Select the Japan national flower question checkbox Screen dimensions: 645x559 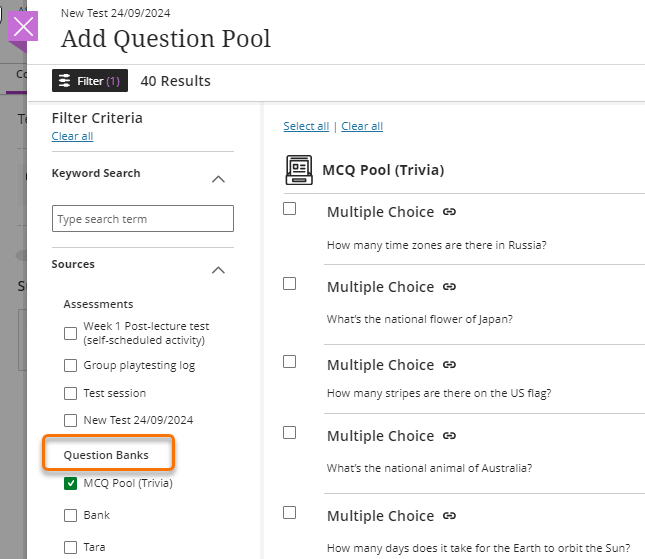(290, 284)
